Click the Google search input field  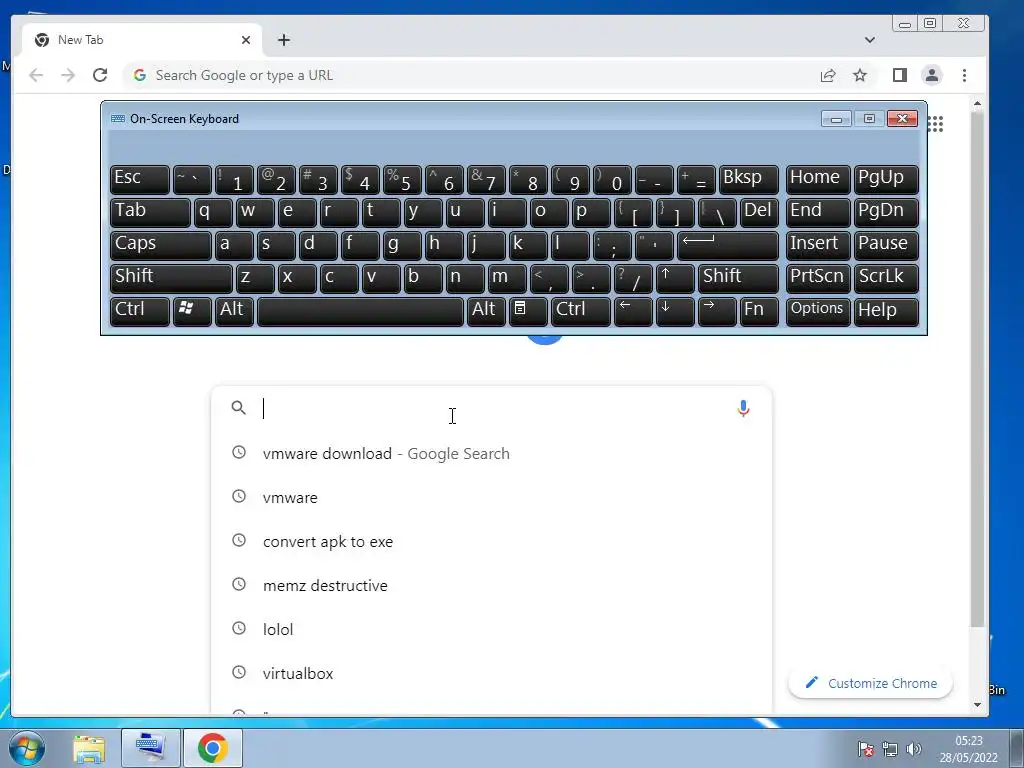click(x=491, y=408)
